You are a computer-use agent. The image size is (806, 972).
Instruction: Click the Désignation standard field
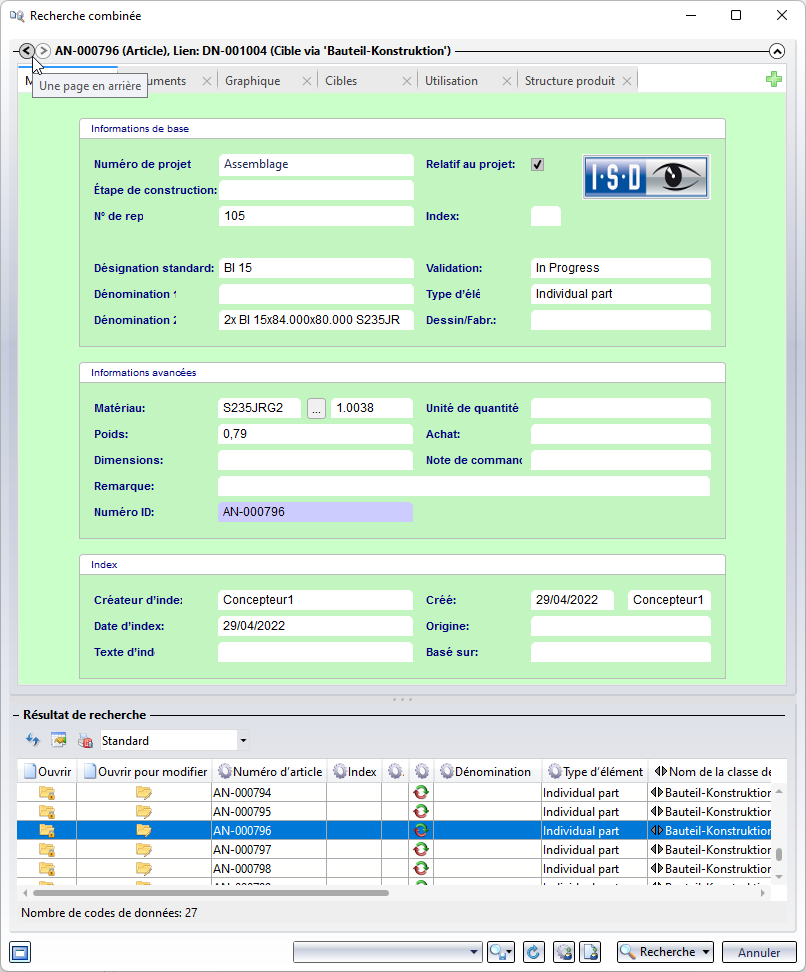click(x=316, y=268)
